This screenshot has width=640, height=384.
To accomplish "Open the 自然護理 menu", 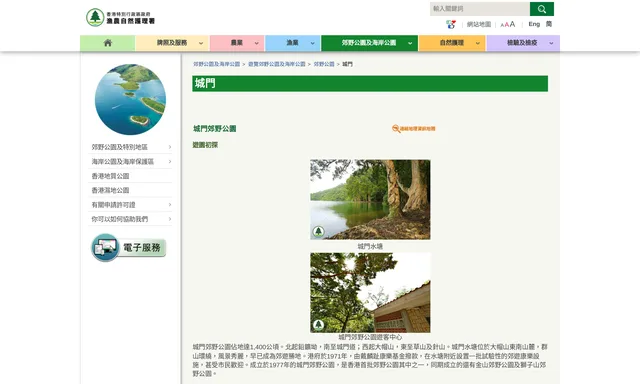I will point(452,43).
